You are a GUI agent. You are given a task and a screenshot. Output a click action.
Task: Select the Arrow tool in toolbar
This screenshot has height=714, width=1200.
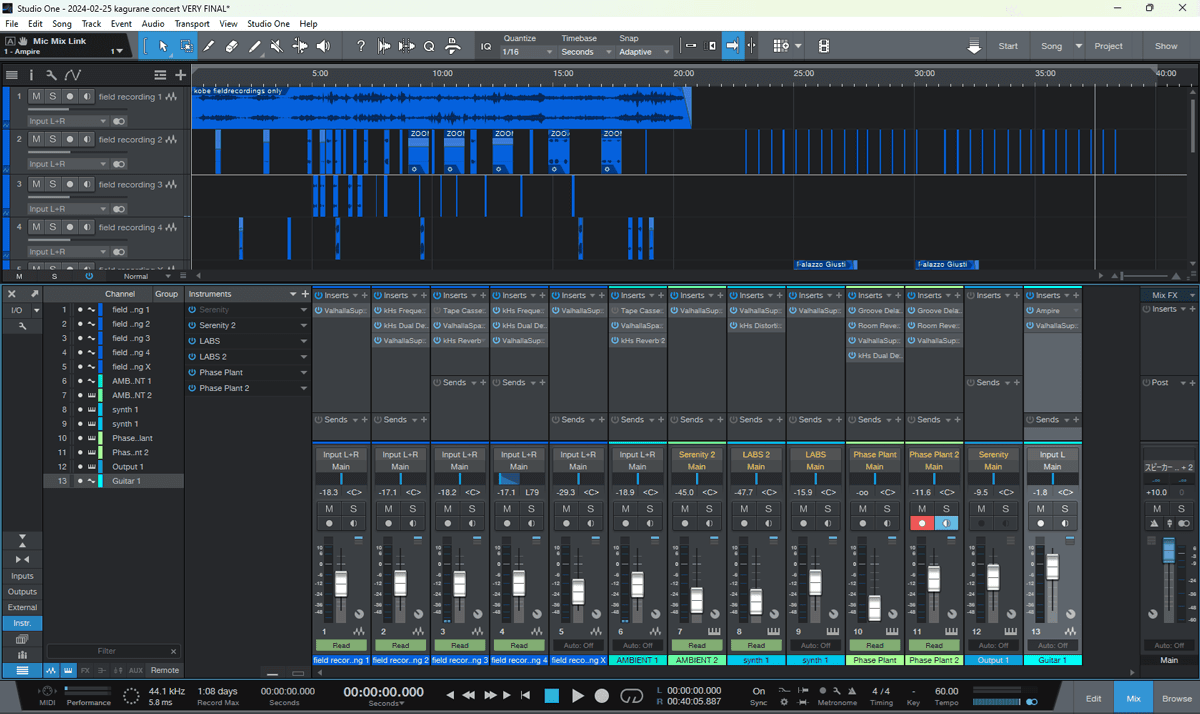tap(164, 46)
